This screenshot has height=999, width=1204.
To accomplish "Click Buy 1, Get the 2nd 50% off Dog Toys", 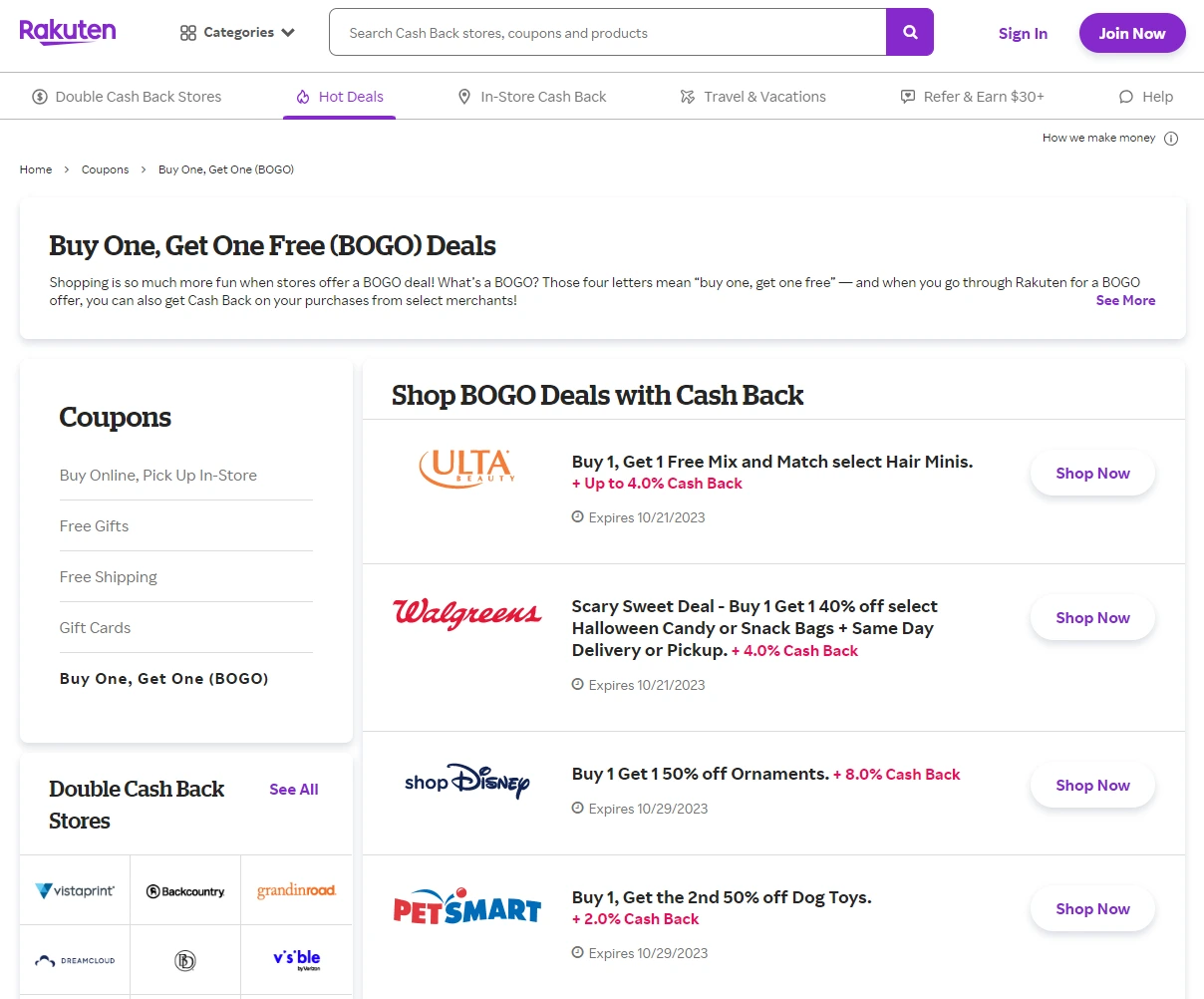I will pos(722,897).
